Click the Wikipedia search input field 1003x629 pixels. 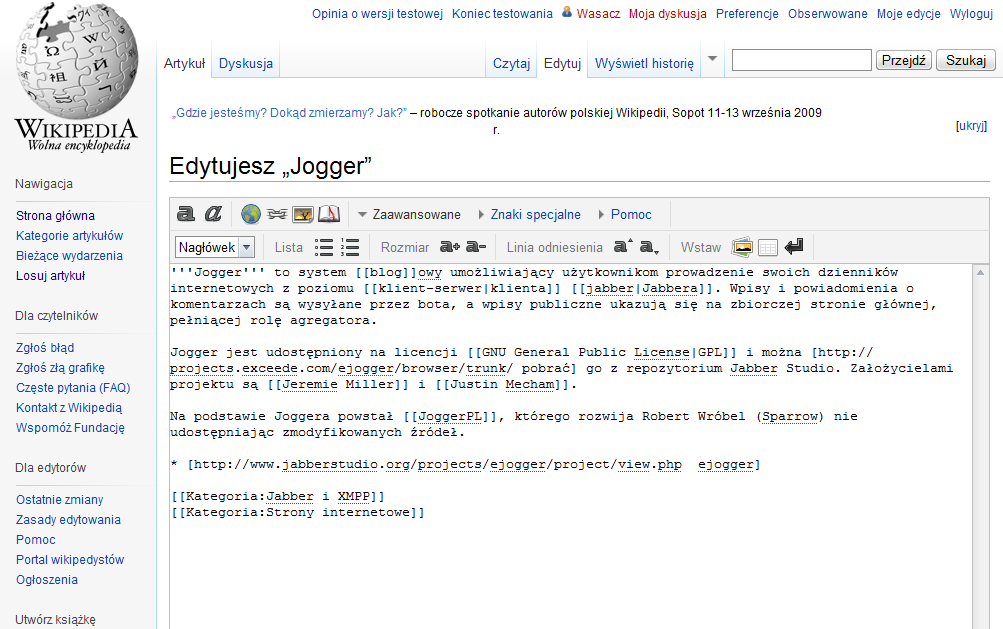(x=801, y=61)
